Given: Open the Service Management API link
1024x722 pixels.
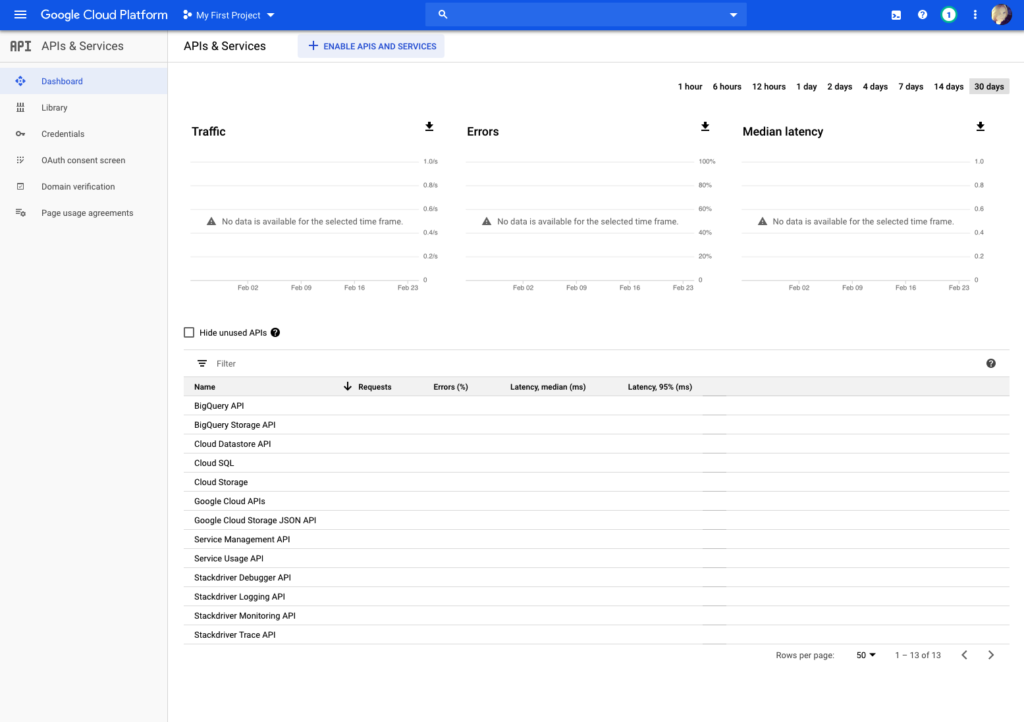Looking at the screenshot, I should (x=242, y=539).
